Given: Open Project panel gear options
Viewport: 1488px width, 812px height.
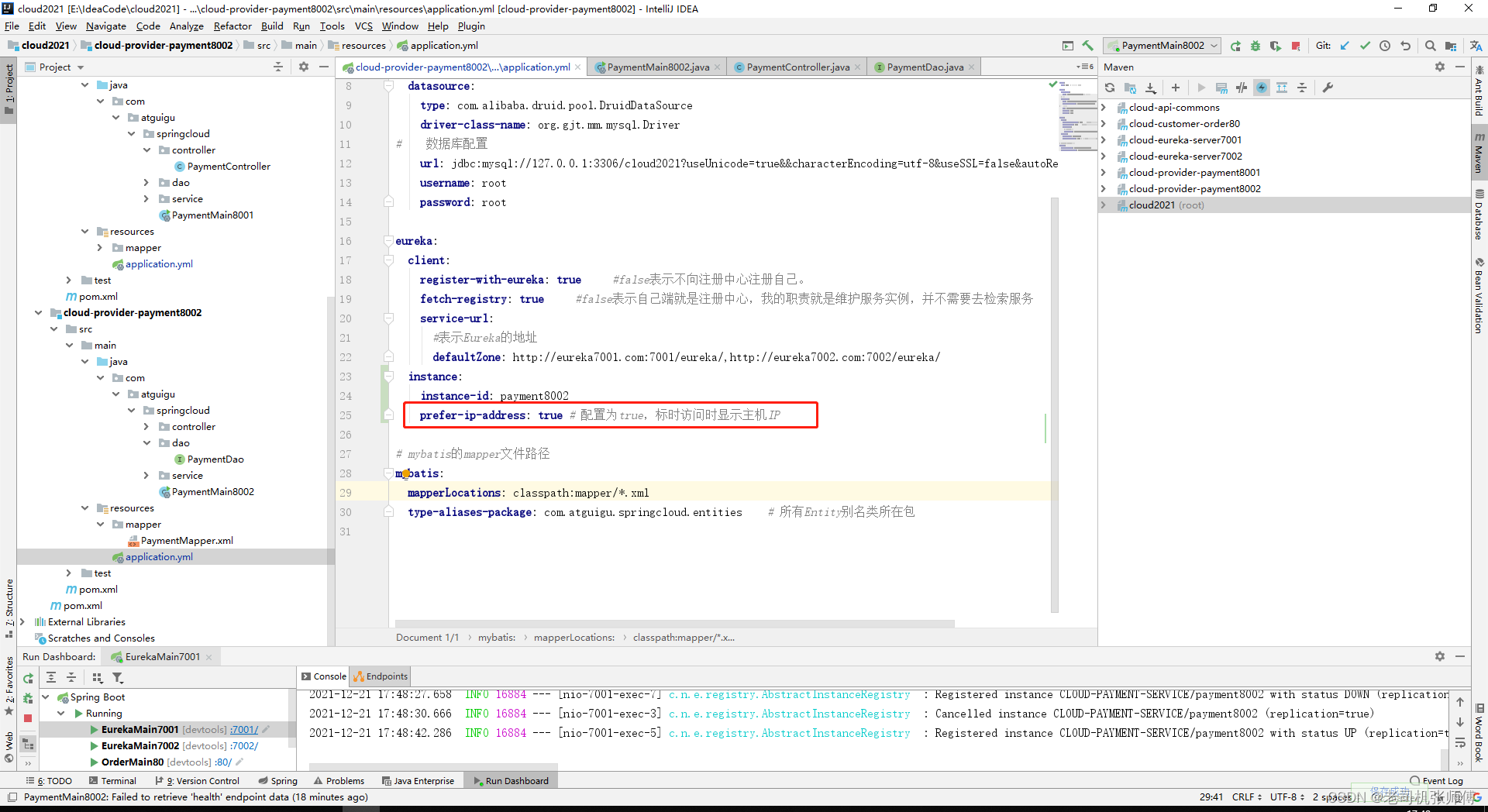Looking at the screenshot, I should tap(304, 67).
